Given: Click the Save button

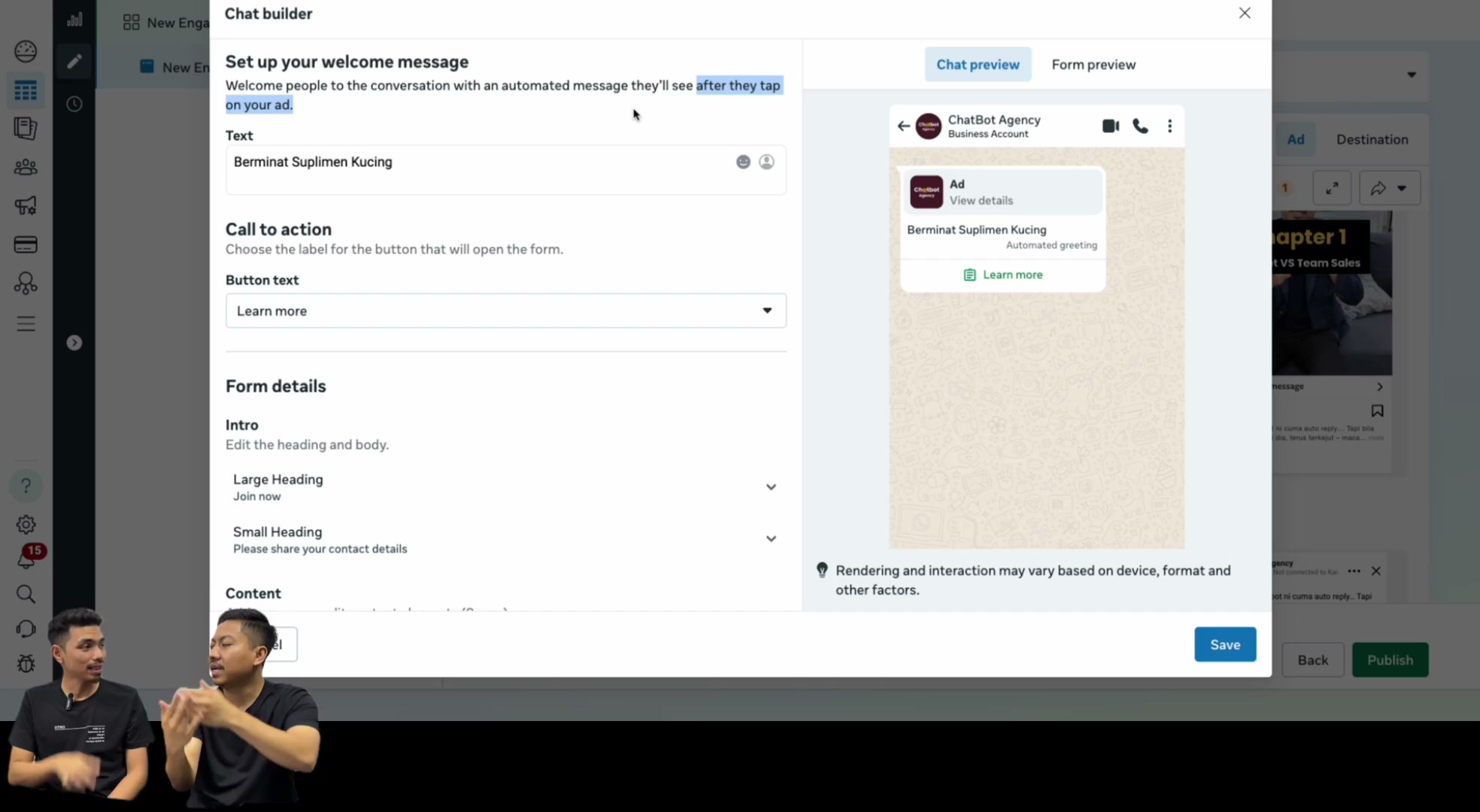Looking at the screenshot, I should click(1225, 644).
